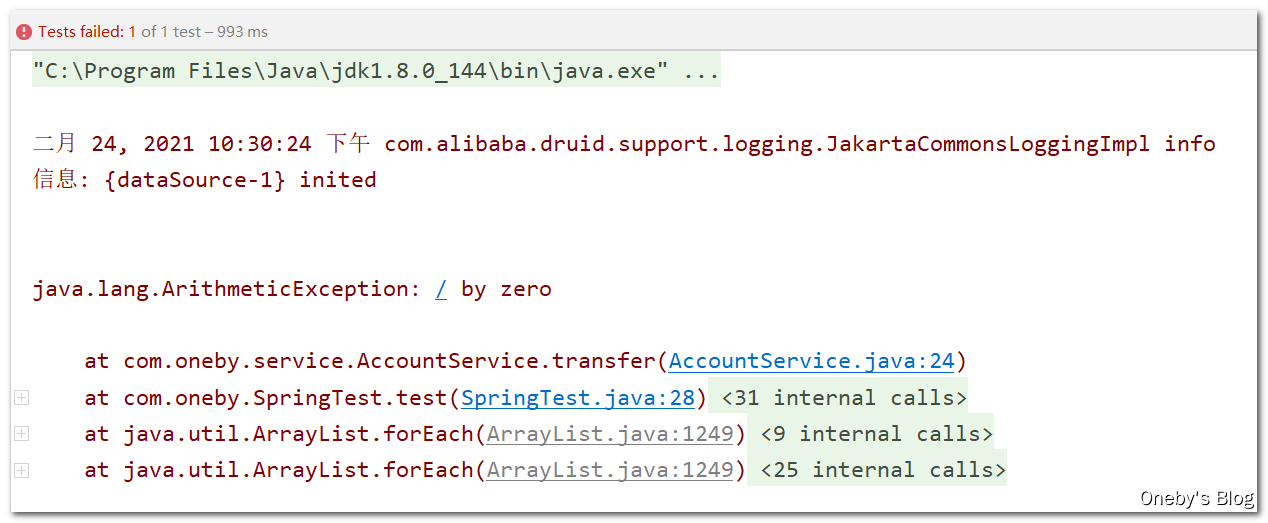
Task: Open the SpringTest.java:28 link
Action: coord(578,397)
